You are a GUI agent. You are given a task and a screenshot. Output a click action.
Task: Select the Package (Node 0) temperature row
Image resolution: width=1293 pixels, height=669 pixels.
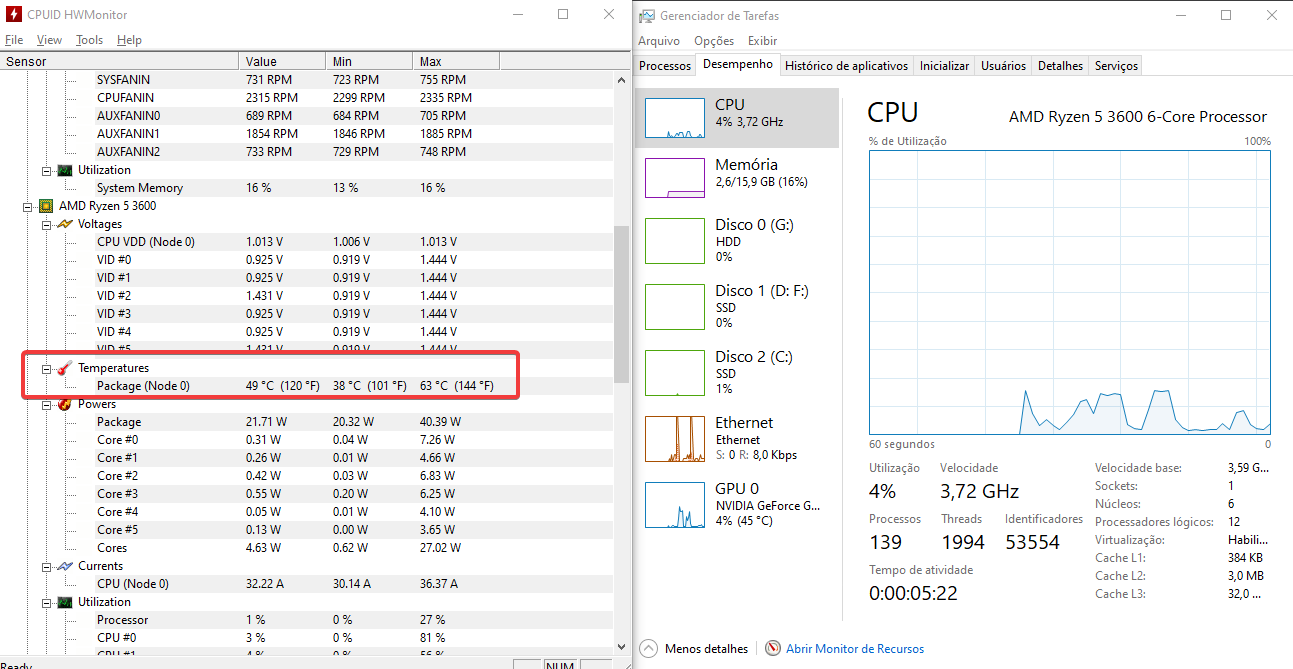305,386
